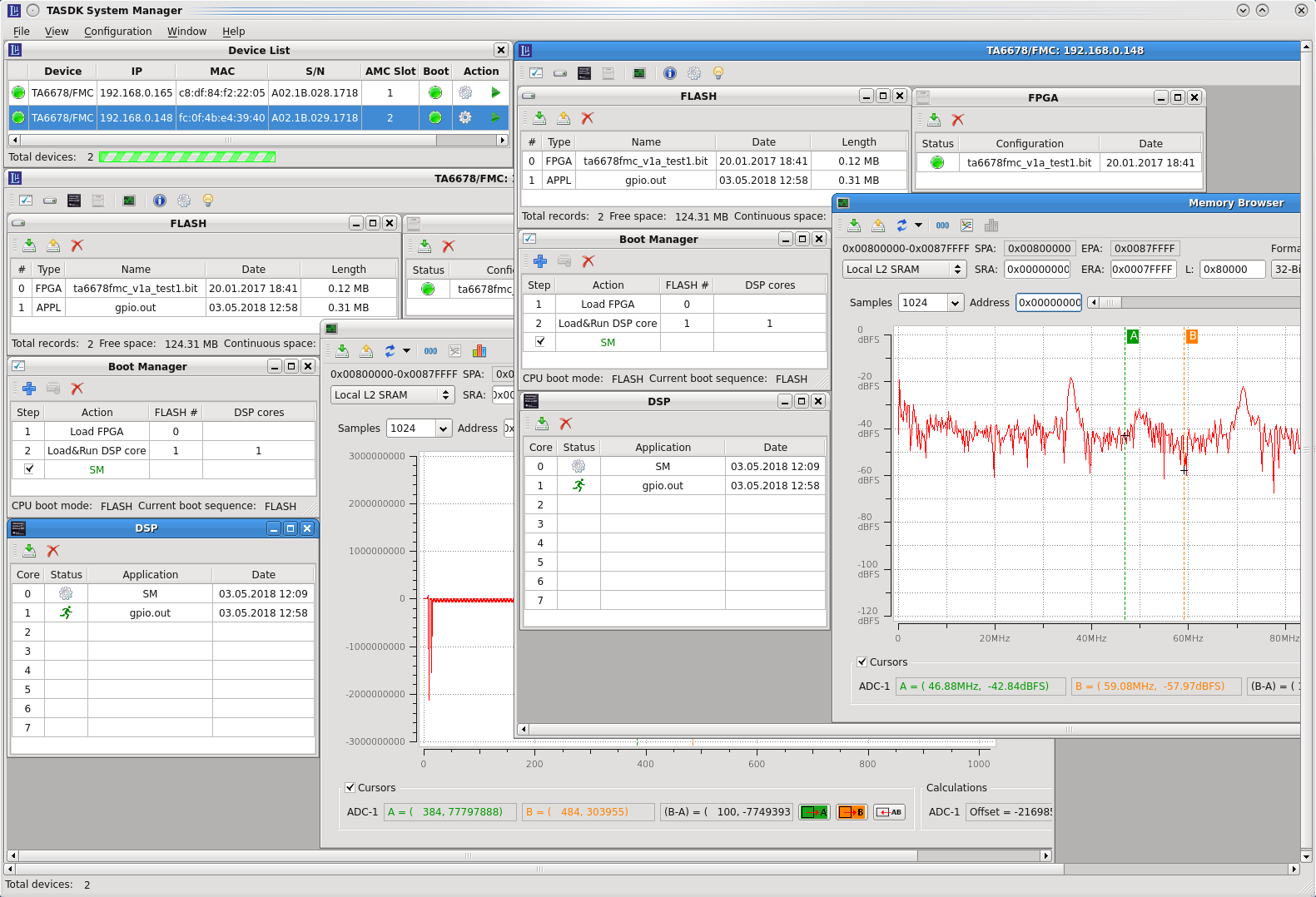1316x897 pixels.
Task: Click the lightbulb icon in left device toolbar
Action: (x=208, y=201)
